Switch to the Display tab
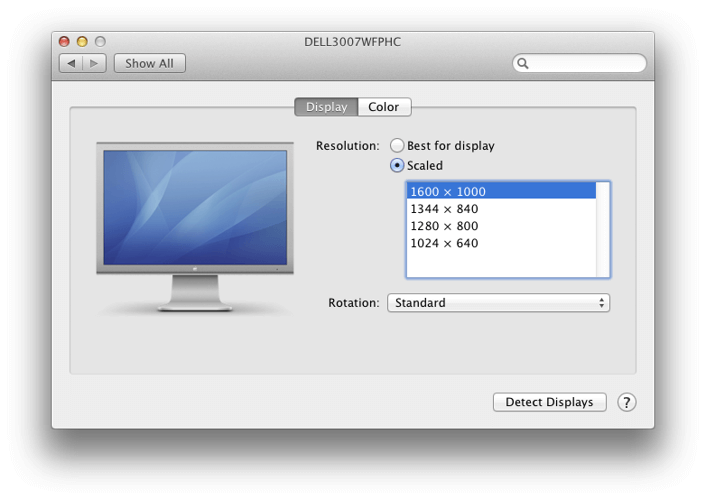 pos(326,107)
